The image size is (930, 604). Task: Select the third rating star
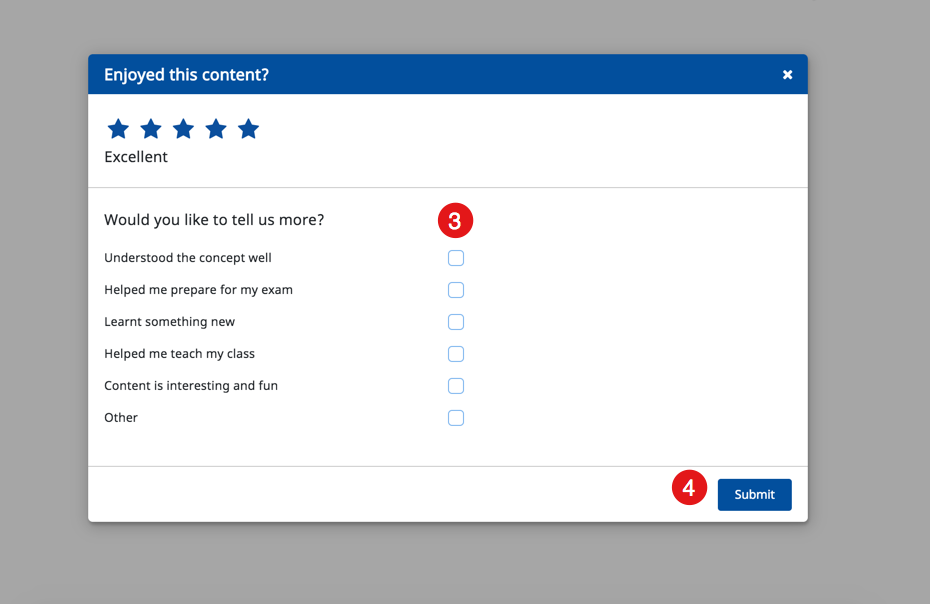[183, 129]
